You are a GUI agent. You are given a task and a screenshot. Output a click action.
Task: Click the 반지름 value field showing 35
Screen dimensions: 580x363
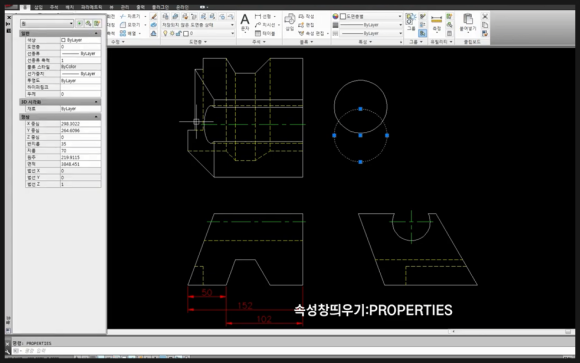click(80, 144)
